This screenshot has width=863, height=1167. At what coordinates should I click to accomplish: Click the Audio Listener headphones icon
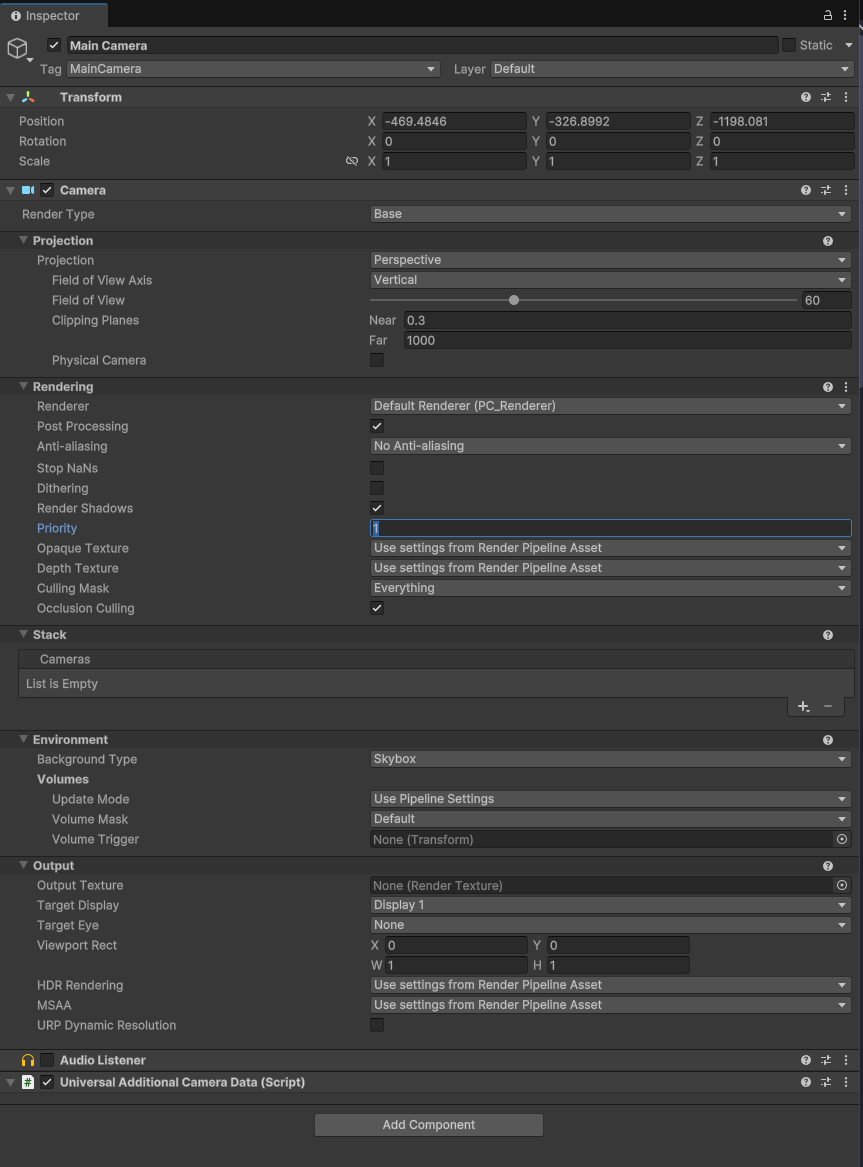(27, 1060)
